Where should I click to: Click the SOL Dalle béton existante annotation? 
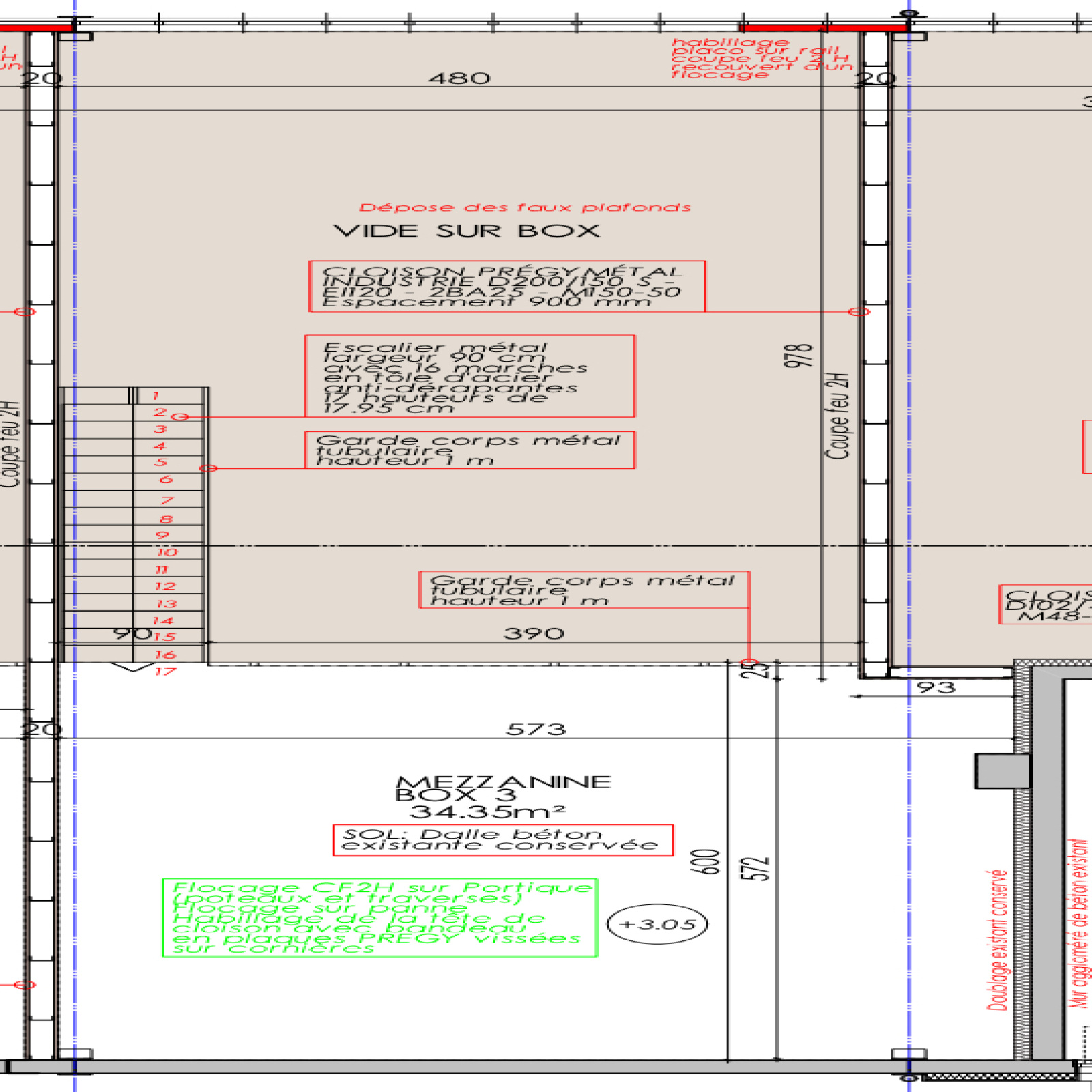click(503, 839)
